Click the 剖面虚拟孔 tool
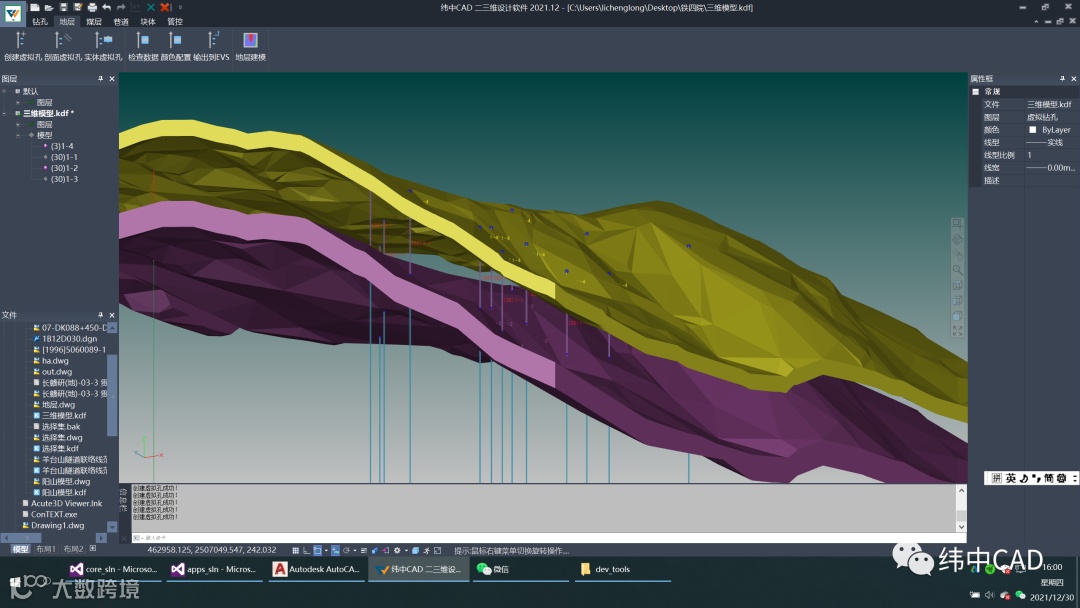The width and height of the screenshot is (1080, 608). [63, 46]
